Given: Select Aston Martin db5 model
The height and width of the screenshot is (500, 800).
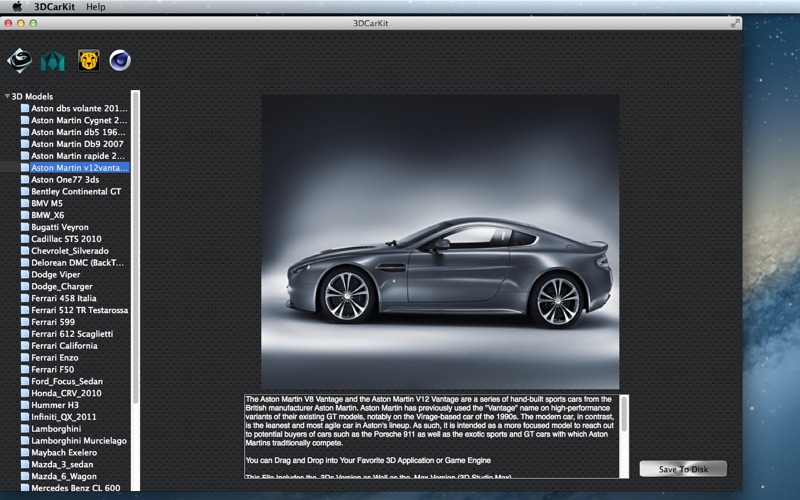Looking at the screenshot, I should (78, 132).
